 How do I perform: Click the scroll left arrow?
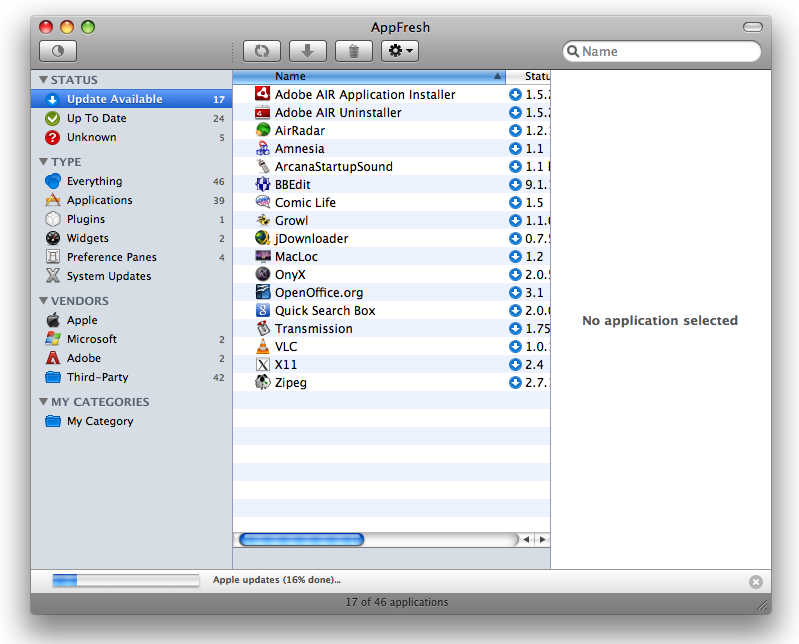(x=526, y=540)
